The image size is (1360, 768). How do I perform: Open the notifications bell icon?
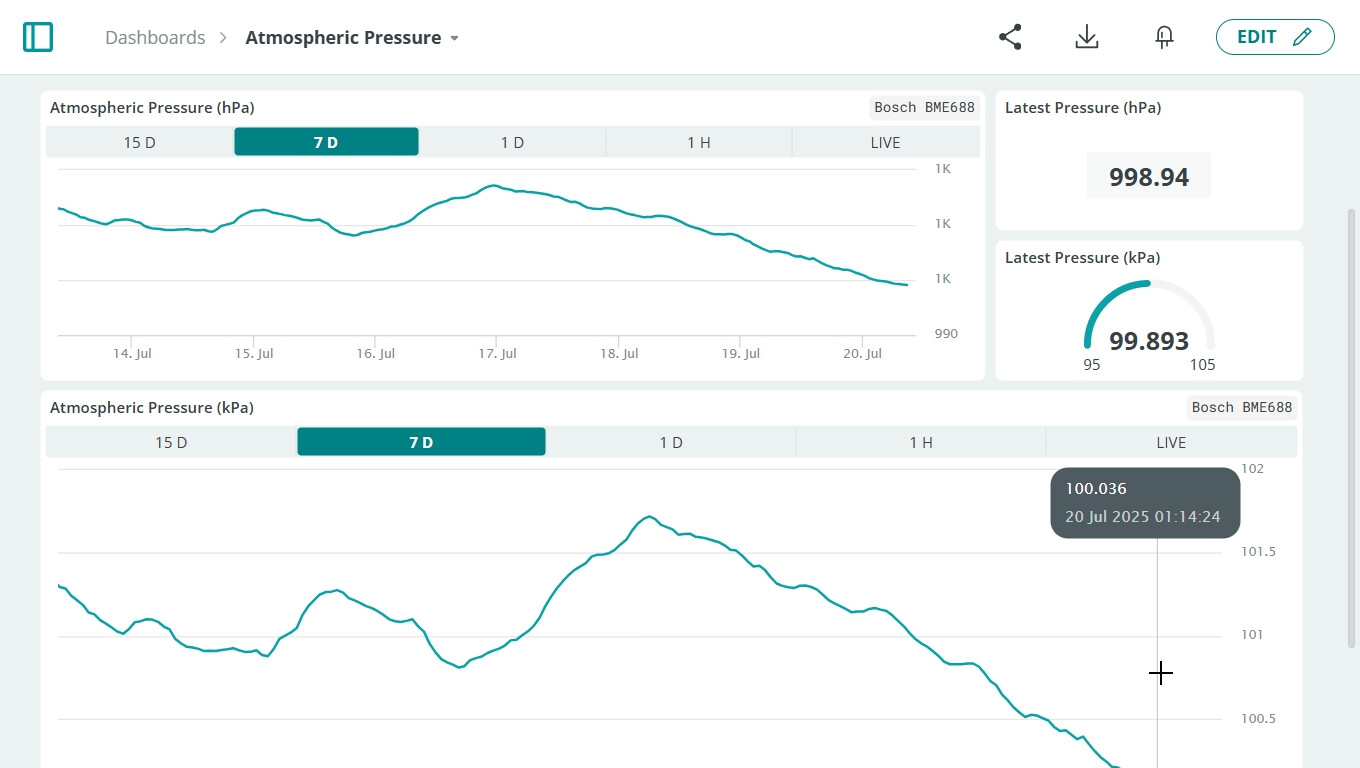tap(1163, 36)
